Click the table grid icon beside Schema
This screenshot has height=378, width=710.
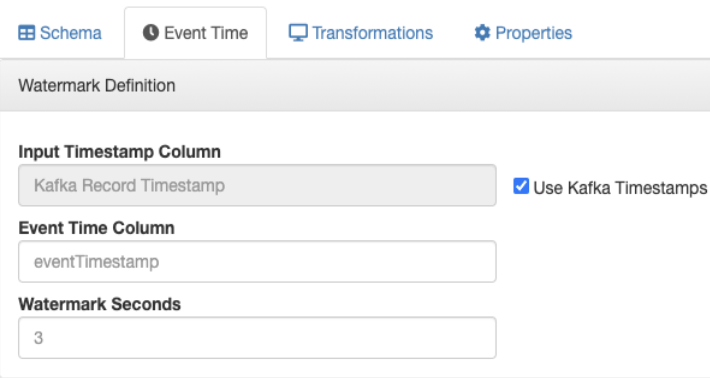26,33
